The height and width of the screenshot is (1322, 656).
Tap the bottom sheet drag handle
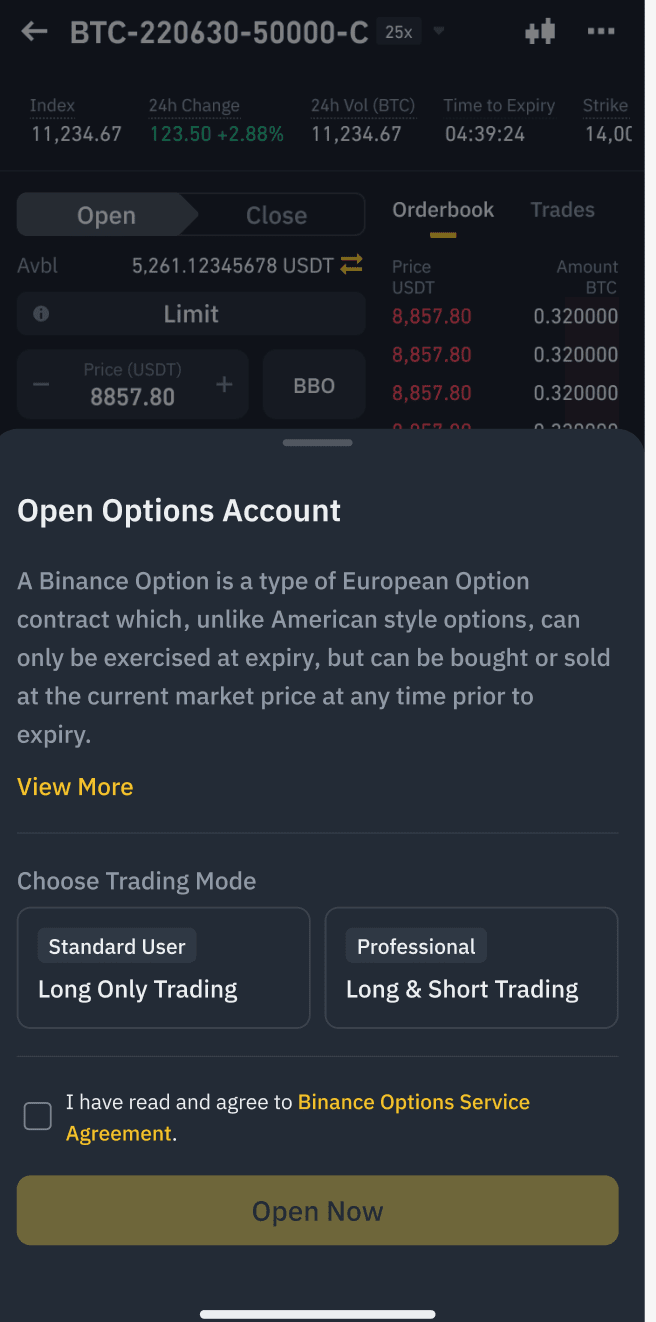pos(318,442)
